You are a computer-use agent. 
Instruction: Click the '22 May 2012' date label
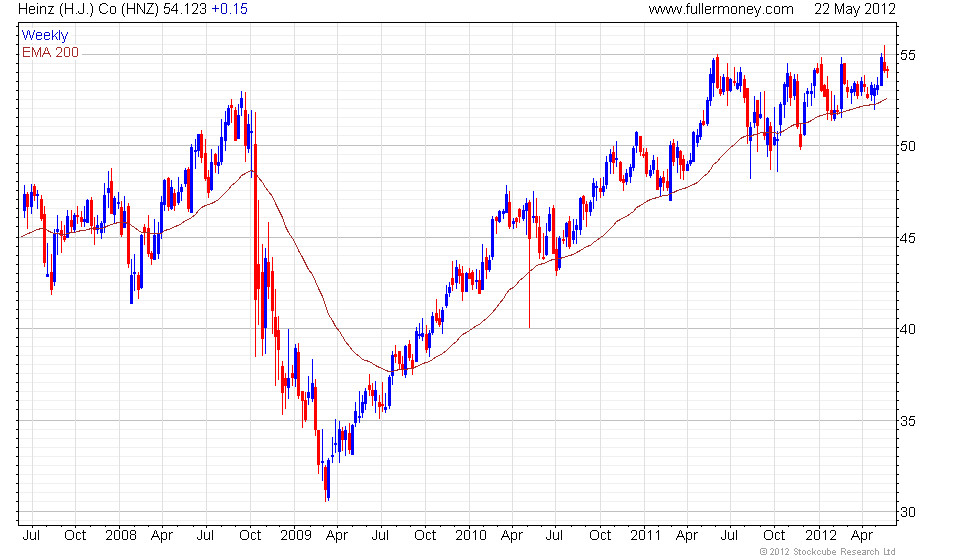click(x=854, y=9)
